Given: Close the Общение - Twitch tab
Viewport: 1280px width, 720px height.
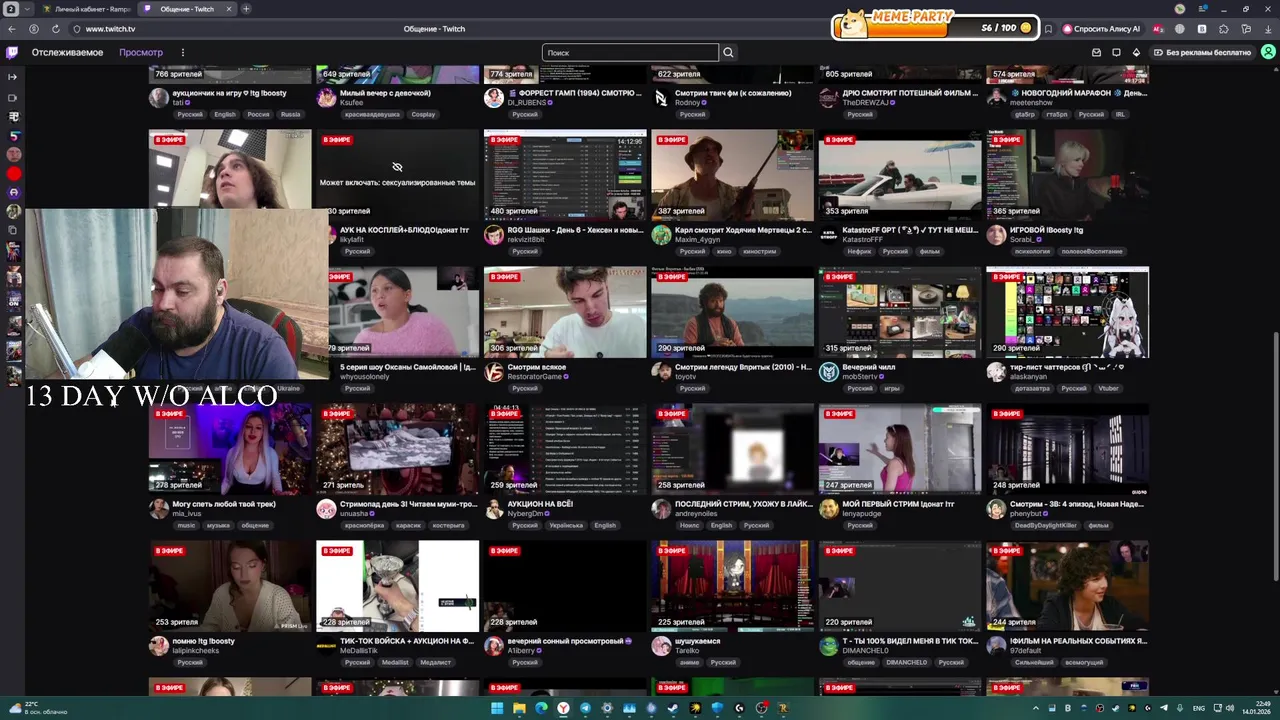Looking at the screenshot, I should click(x=228, y=9).
